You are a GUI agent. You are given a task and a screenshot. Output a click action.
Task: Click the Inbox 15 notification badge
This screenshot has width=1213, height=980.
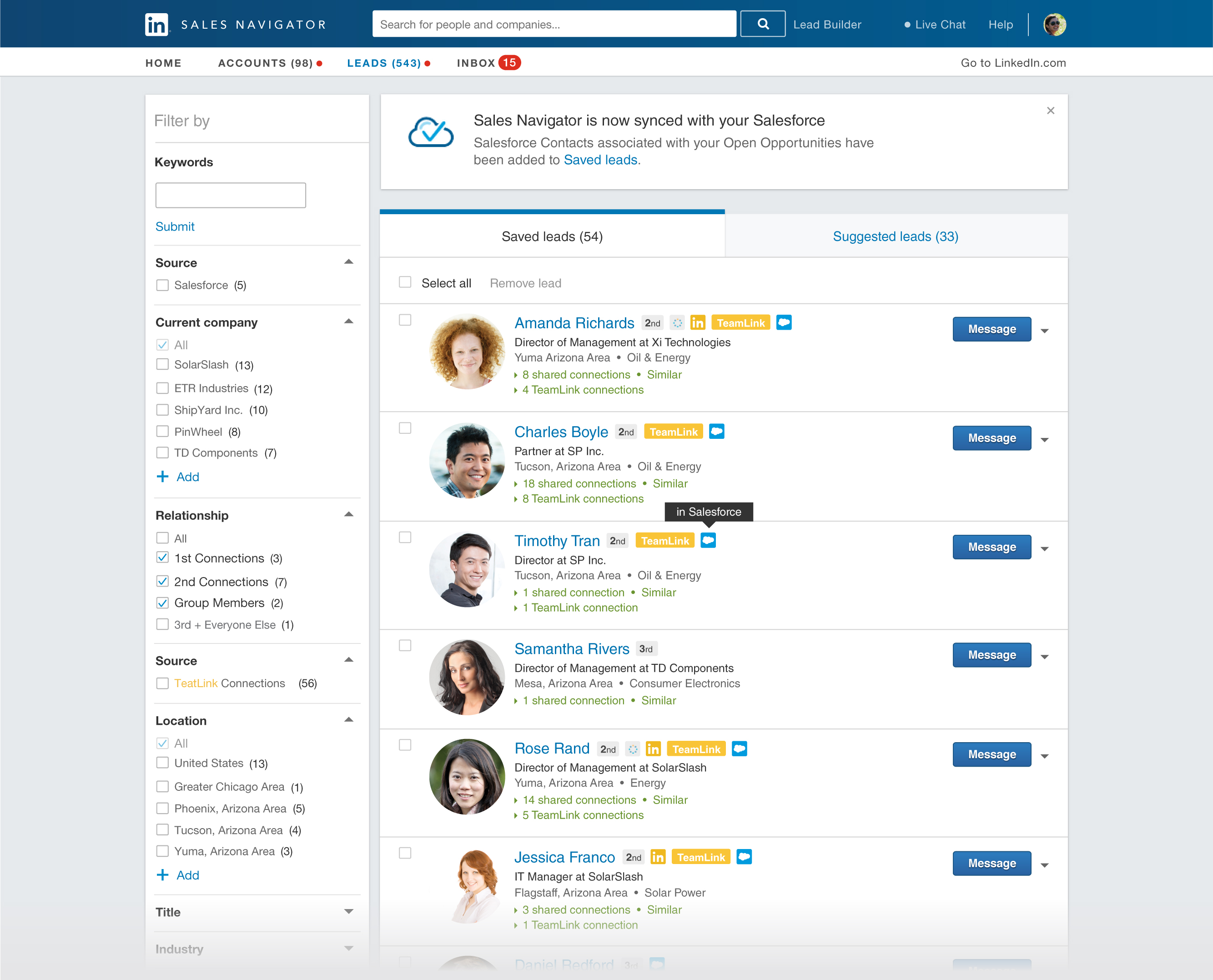coord(509,63)
